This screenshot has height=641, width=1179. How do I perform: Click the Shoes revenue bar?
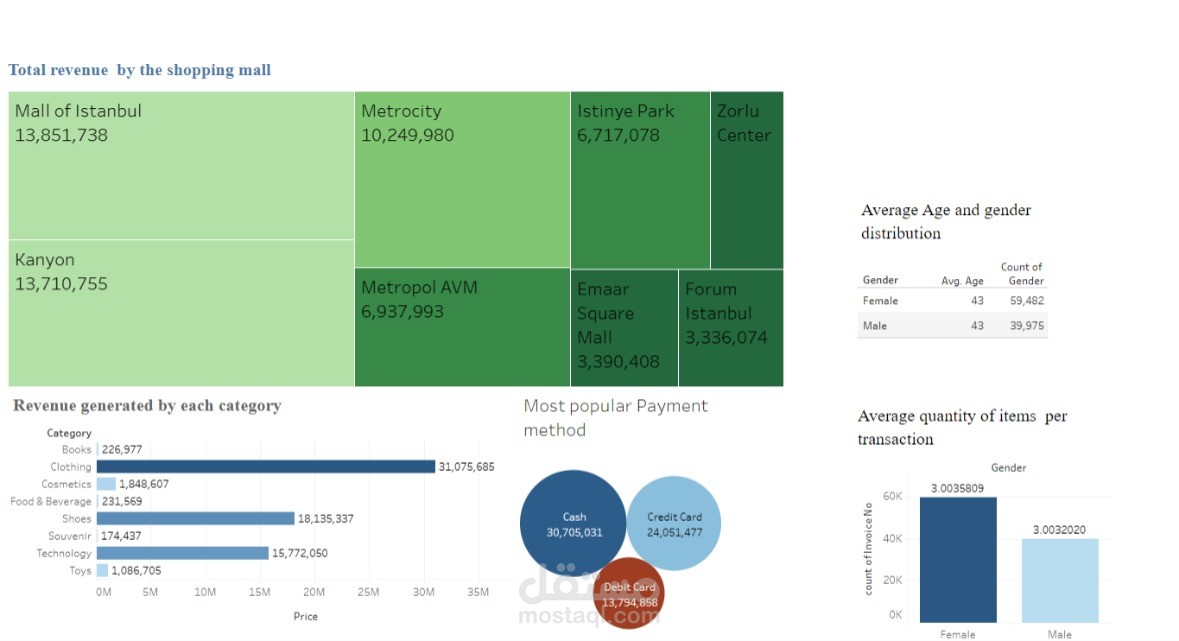195,518
